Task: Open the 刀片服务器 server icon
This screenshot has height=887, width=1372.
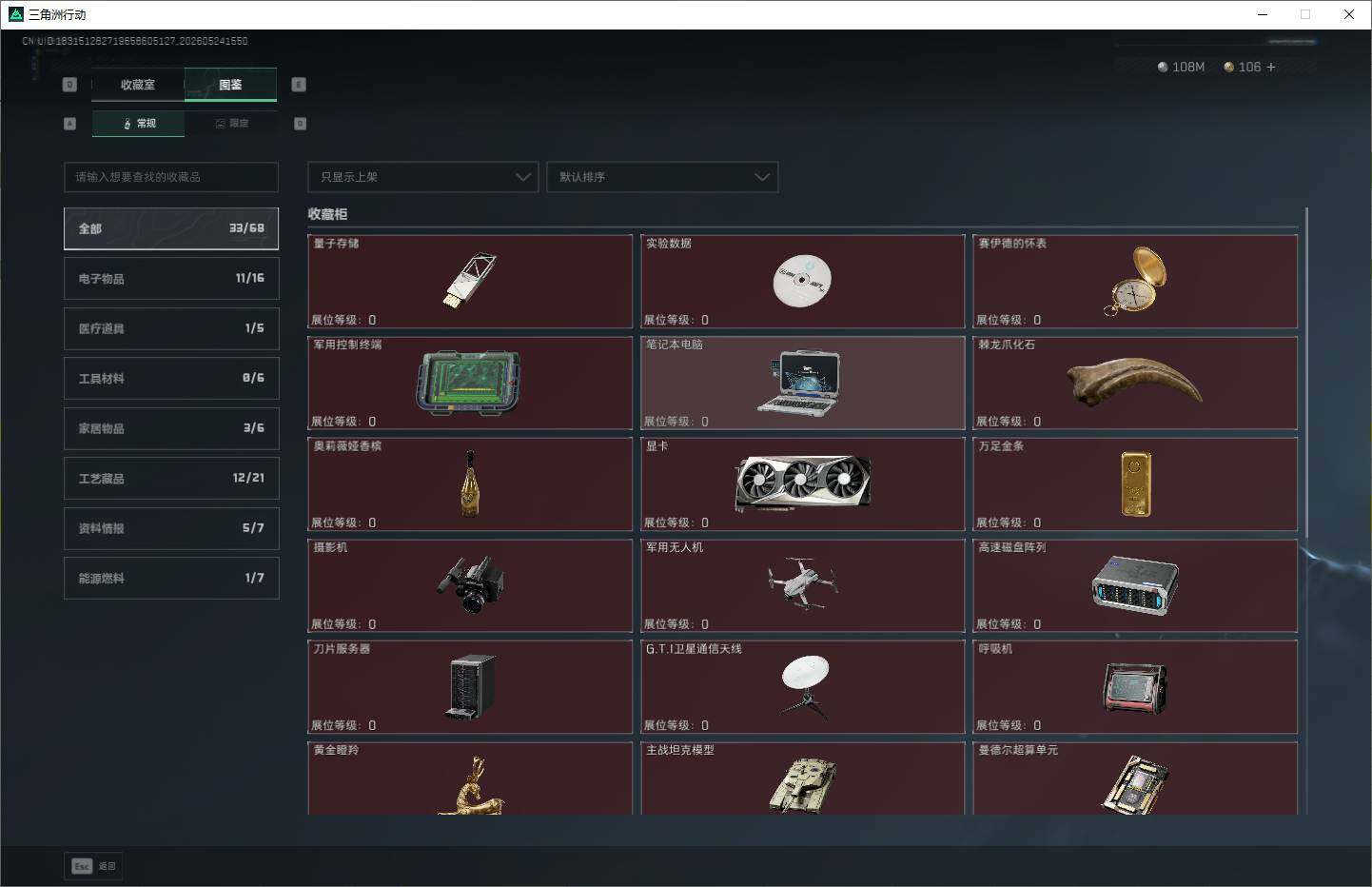Action: coord(471,686)
